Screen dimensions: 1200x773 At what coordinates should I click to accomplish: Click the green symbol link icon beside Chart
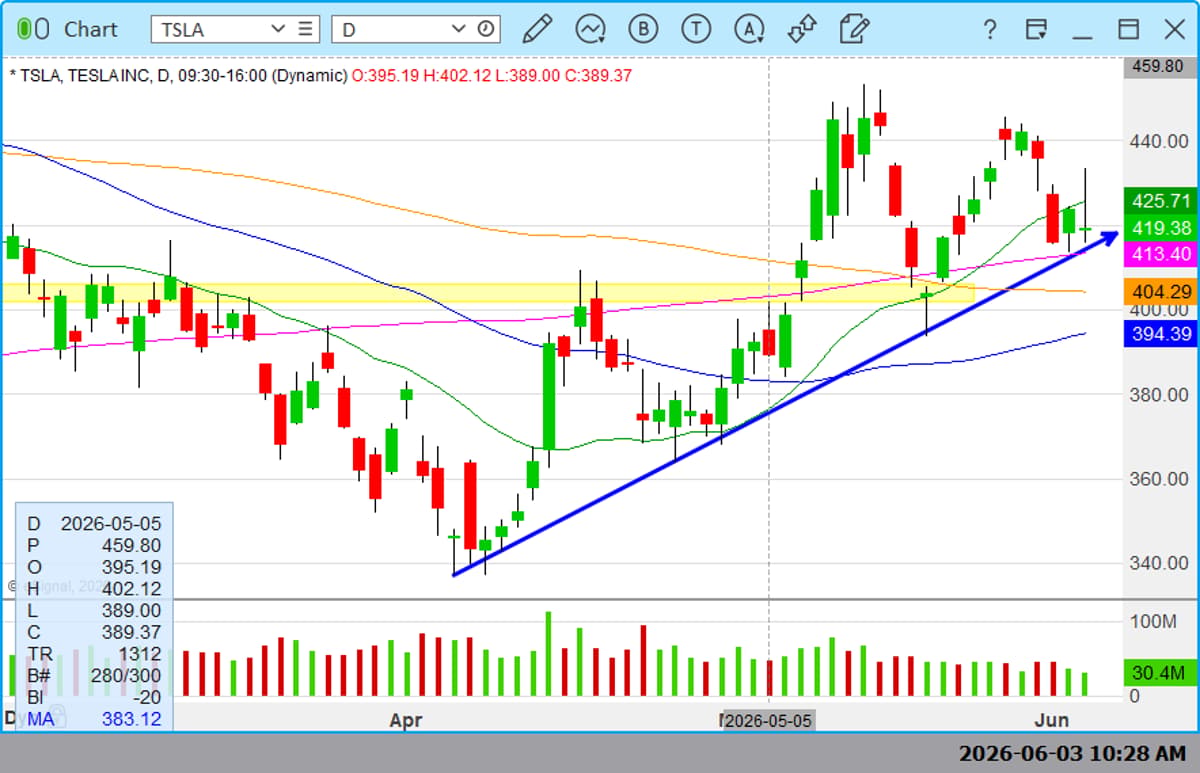pyautogui.click(x=33, y=29)
